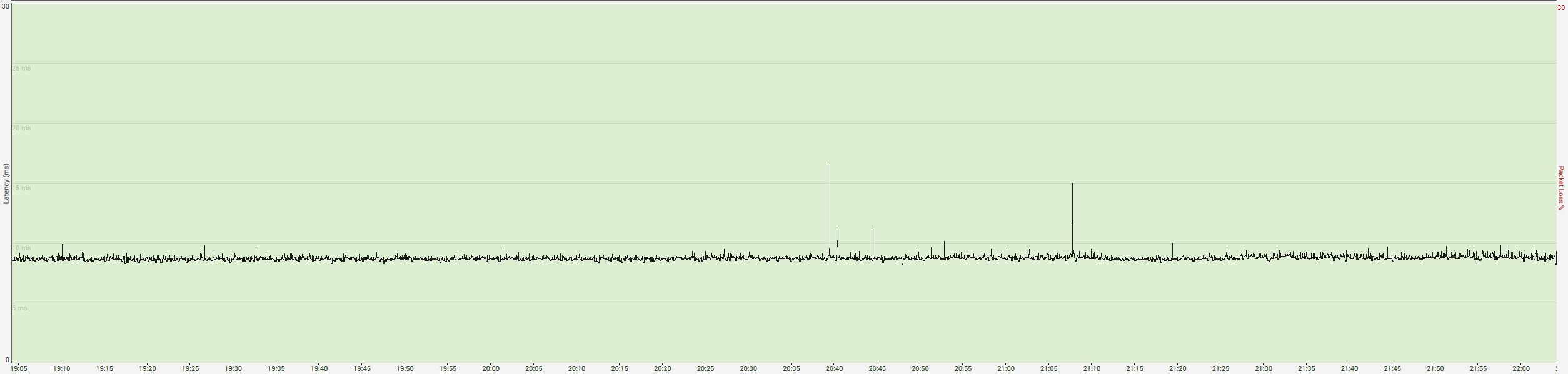Click the 19:40 time label
Viewport: 1568px width, 374px height.
(x=319, y=368)
